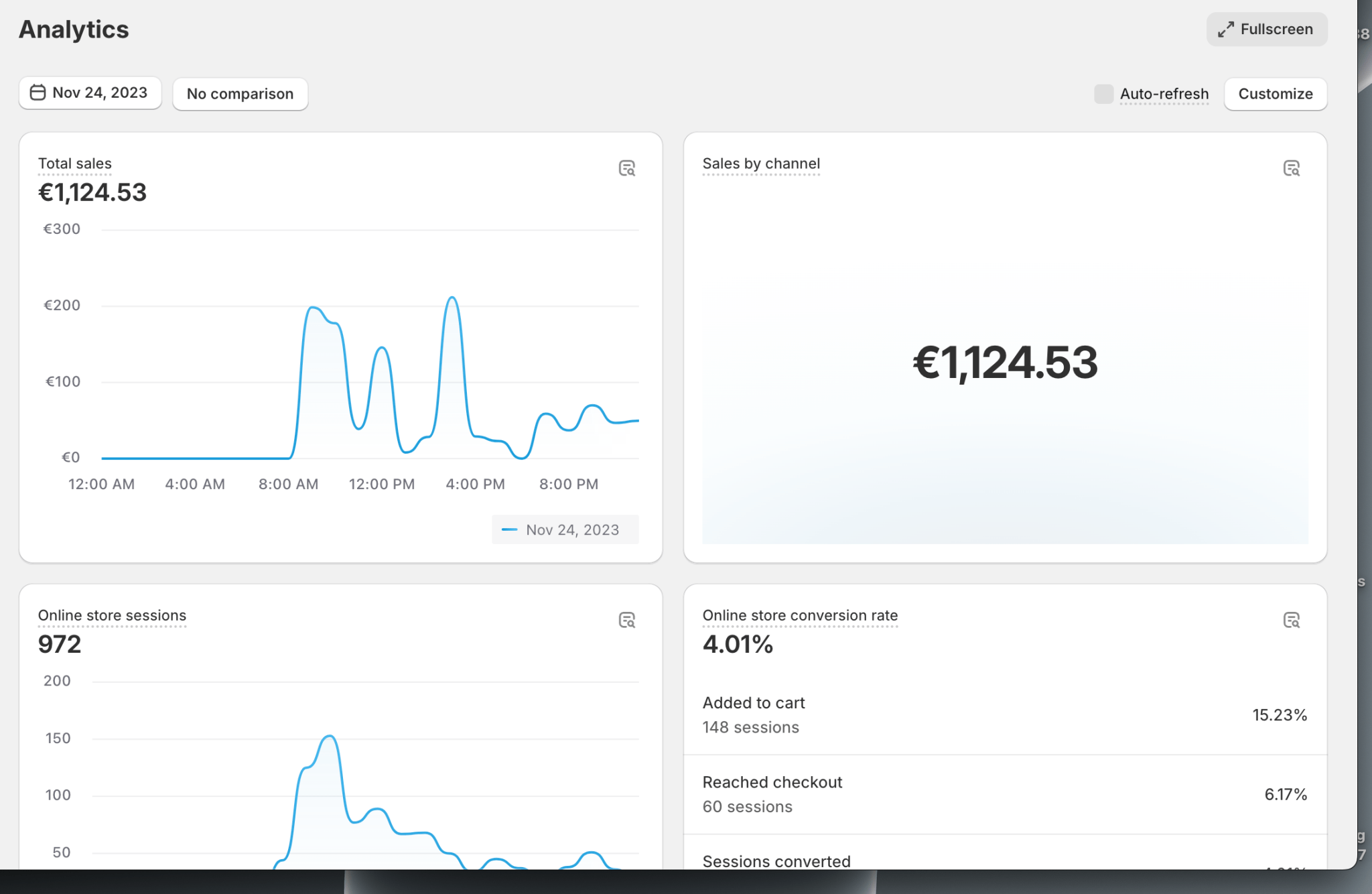
Task: Select the Added to cart row
Action: point(1004,715)
